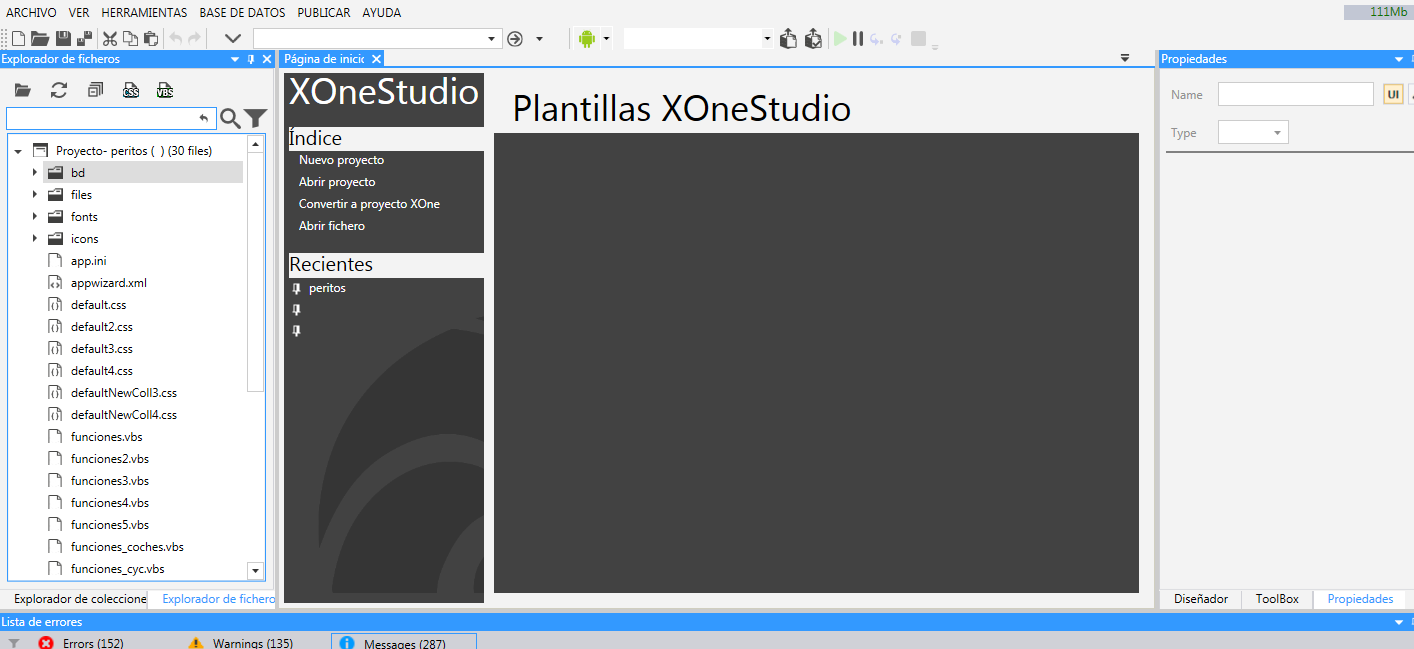Click the Save all toolbar icon
This screenshot has width=1414, height=649.
[85, 39]
